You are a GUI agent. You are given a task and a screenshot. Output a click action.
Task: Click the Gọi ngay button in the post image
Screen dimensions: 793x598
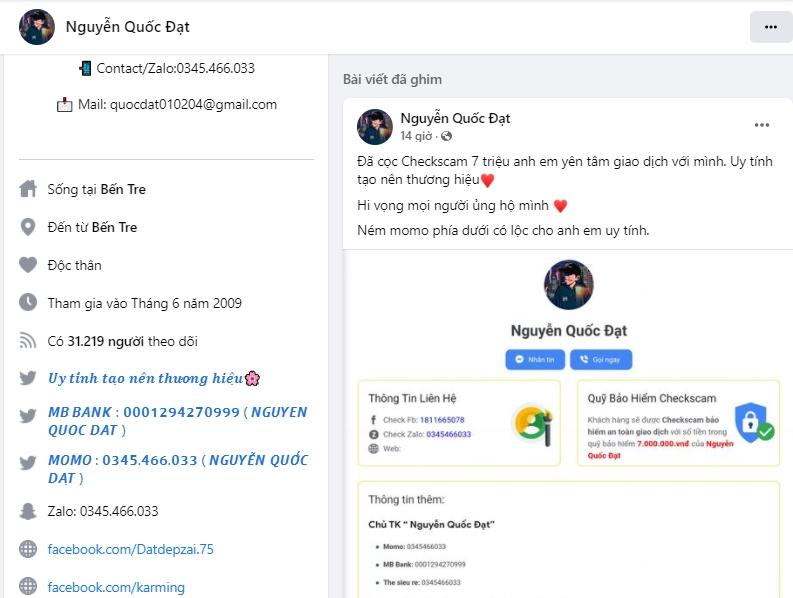[601, 360]
